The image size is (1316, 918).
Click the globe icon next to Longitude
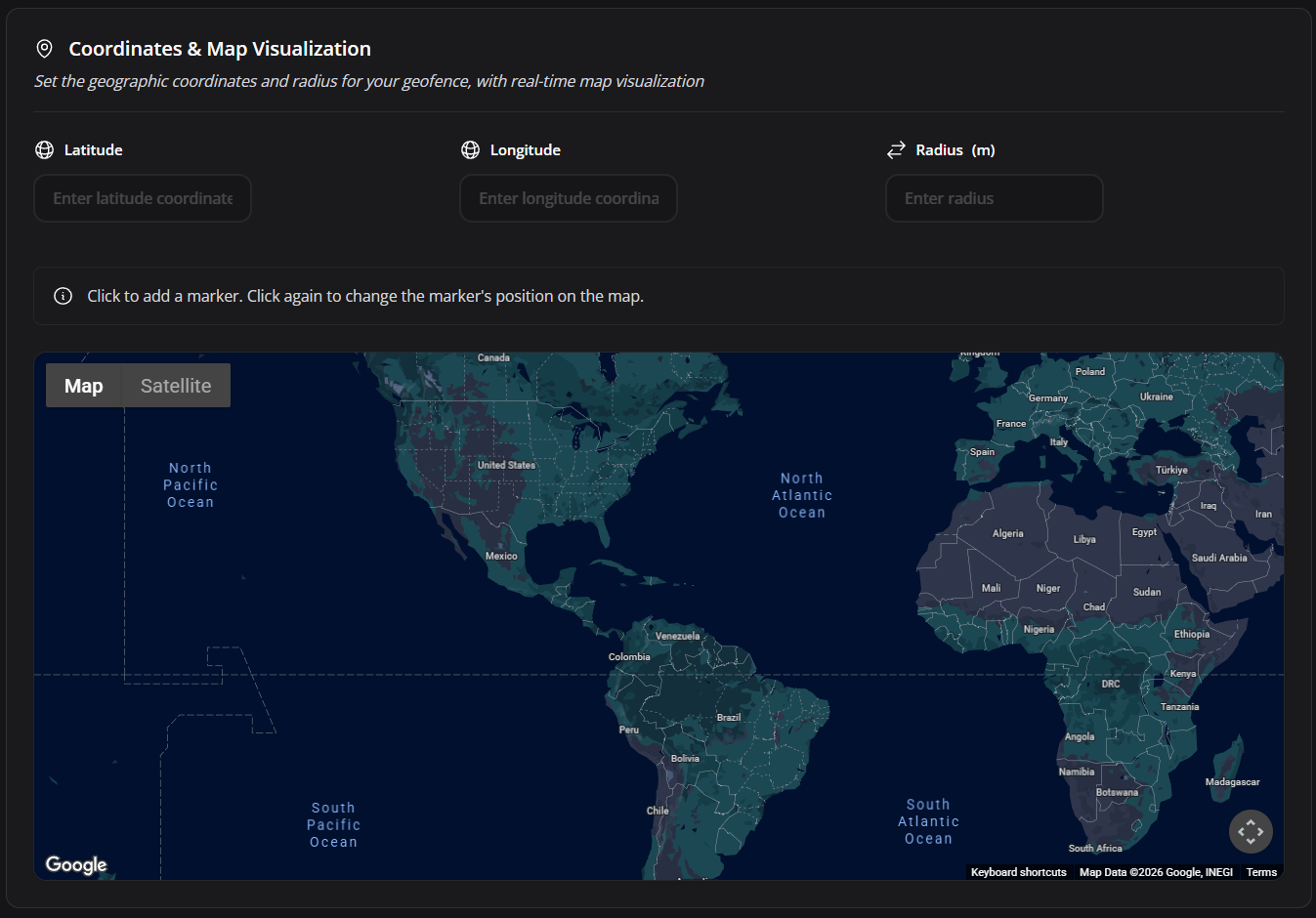470,149
